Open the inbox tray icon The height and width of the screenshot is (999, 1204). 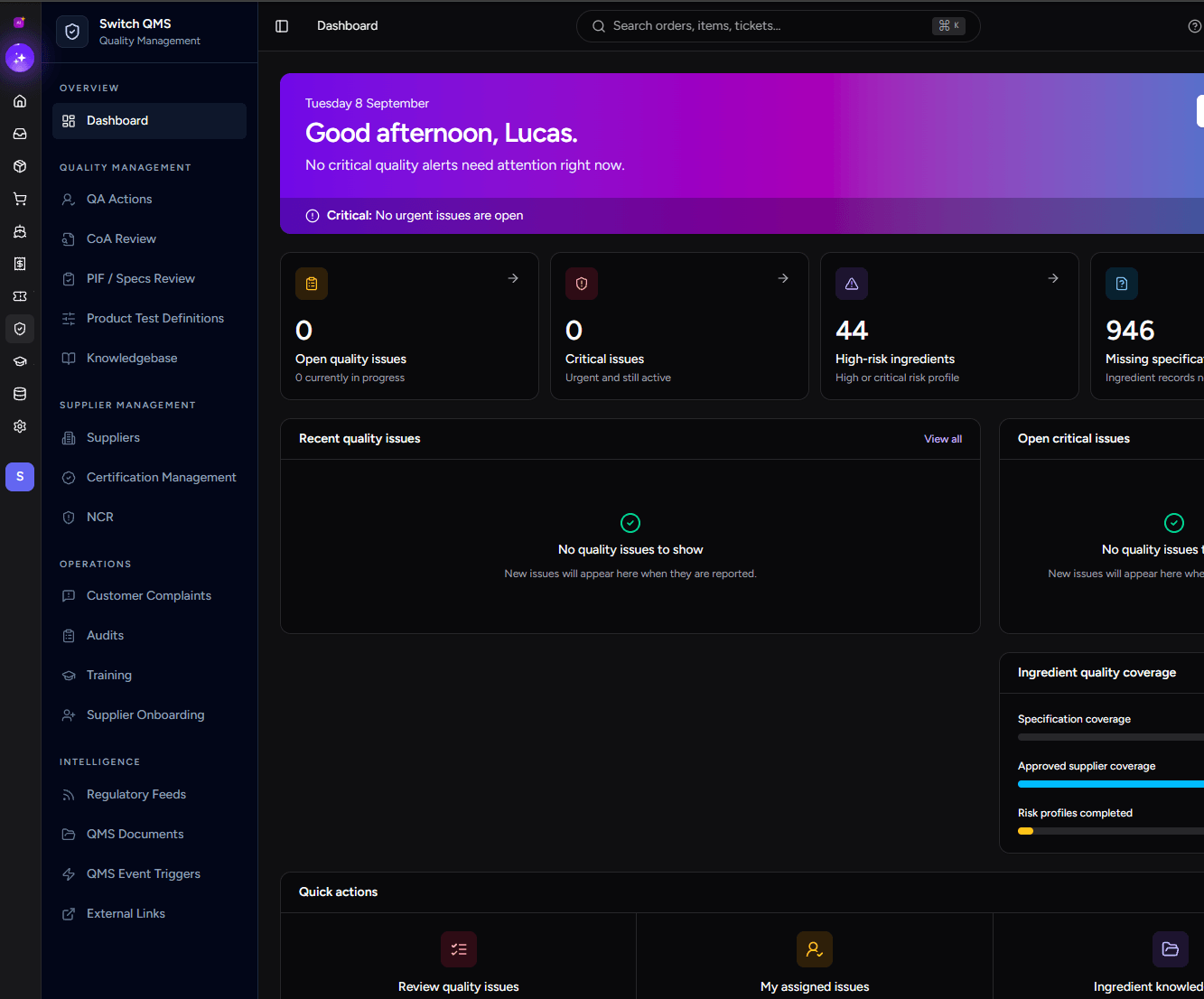20,134
